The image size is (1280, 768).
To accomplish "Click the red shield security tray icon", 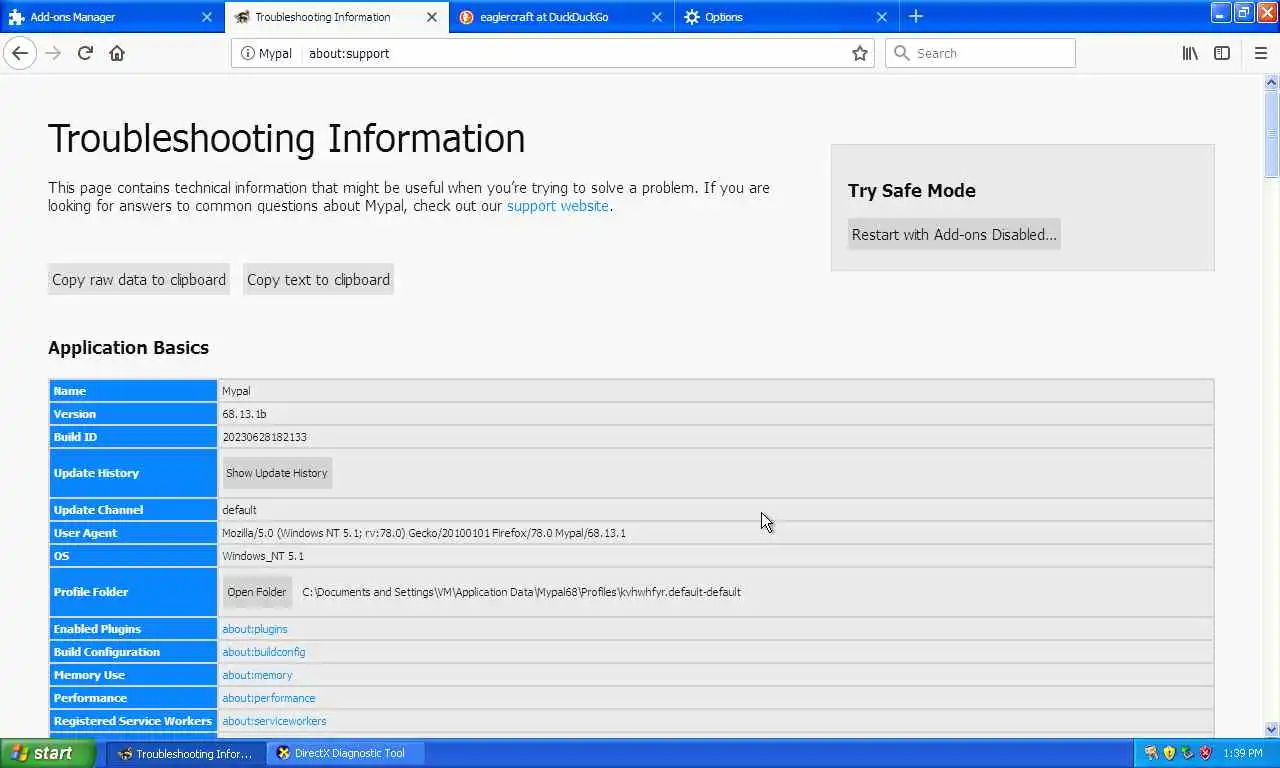I will pyautogui.click(x=1205, y=753).
